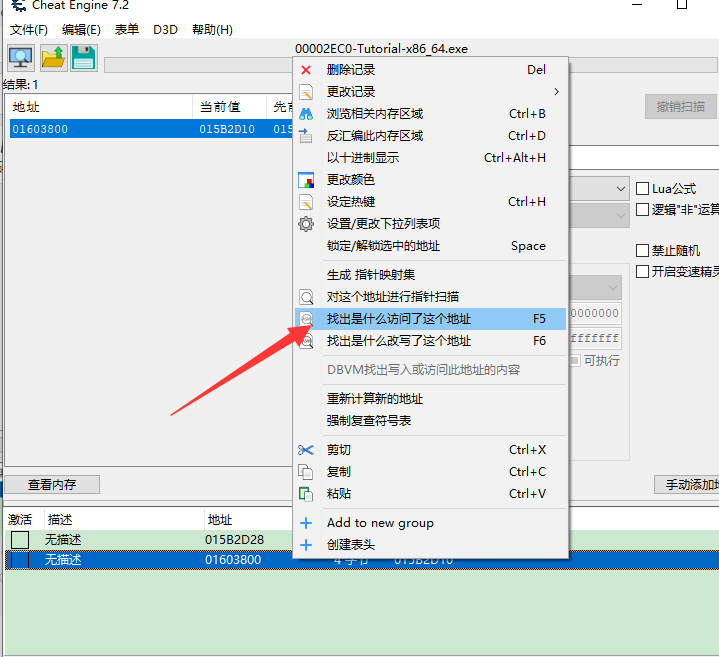Click the 当前值 column header
Screen dimensions: 719x657
[229, 107]
